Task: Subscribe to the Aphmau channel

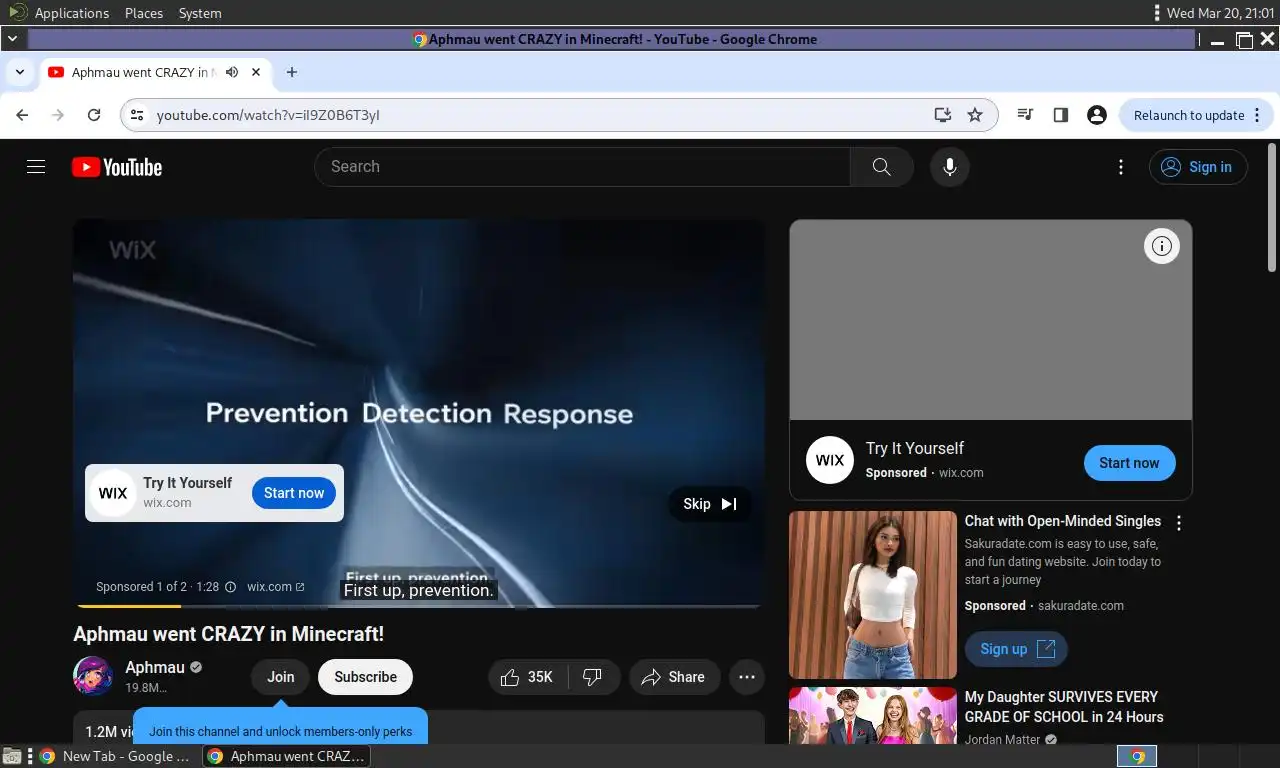Action: 365,677
